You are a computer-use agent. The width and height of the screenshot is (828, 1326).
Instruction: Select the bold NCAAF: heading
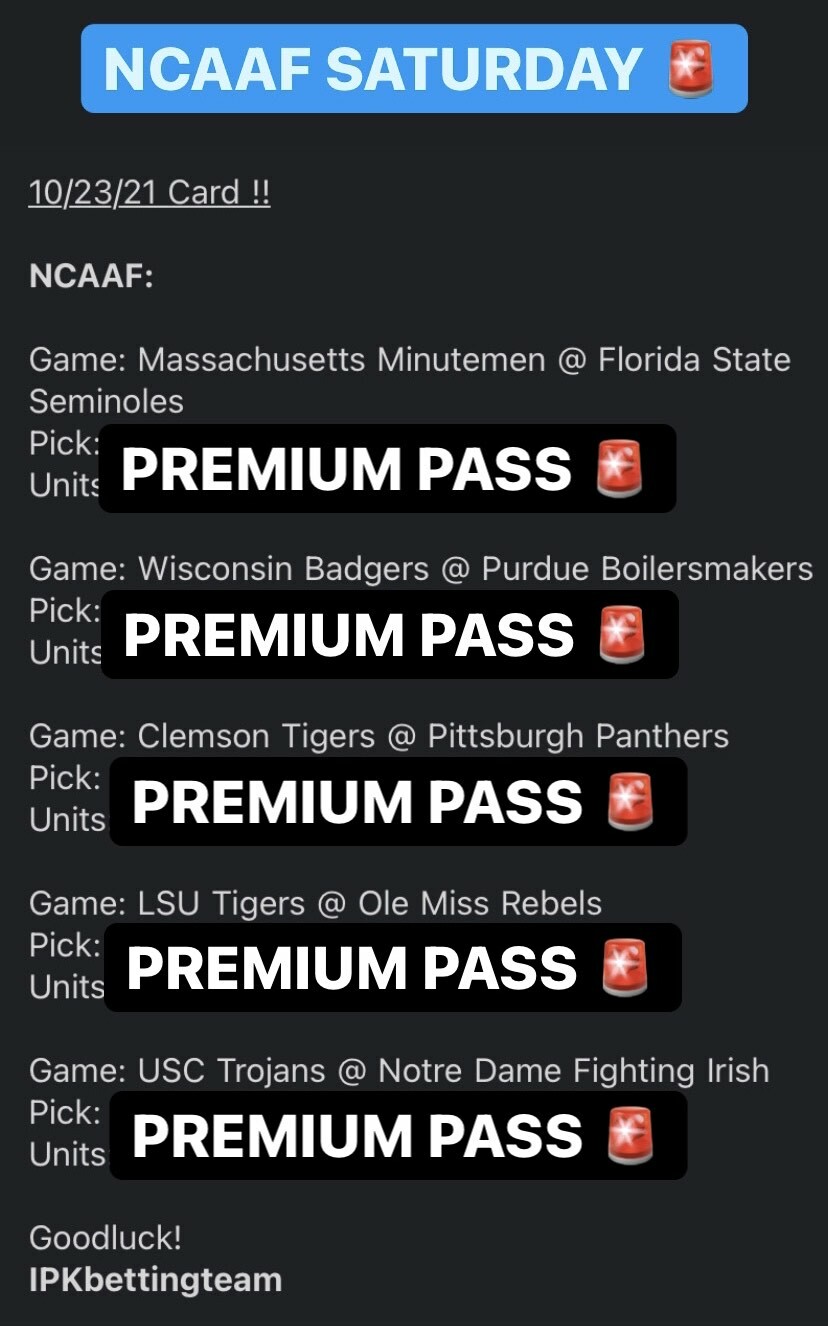91,276
